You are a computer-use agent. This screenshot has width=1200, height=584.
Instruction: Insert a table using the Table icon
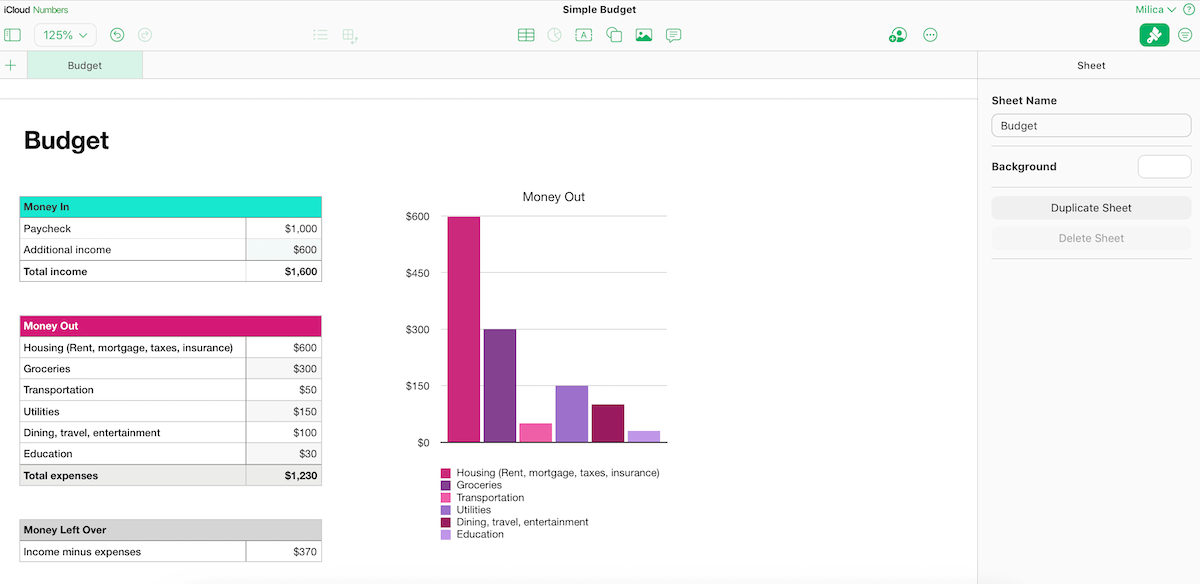click(526, 34)
